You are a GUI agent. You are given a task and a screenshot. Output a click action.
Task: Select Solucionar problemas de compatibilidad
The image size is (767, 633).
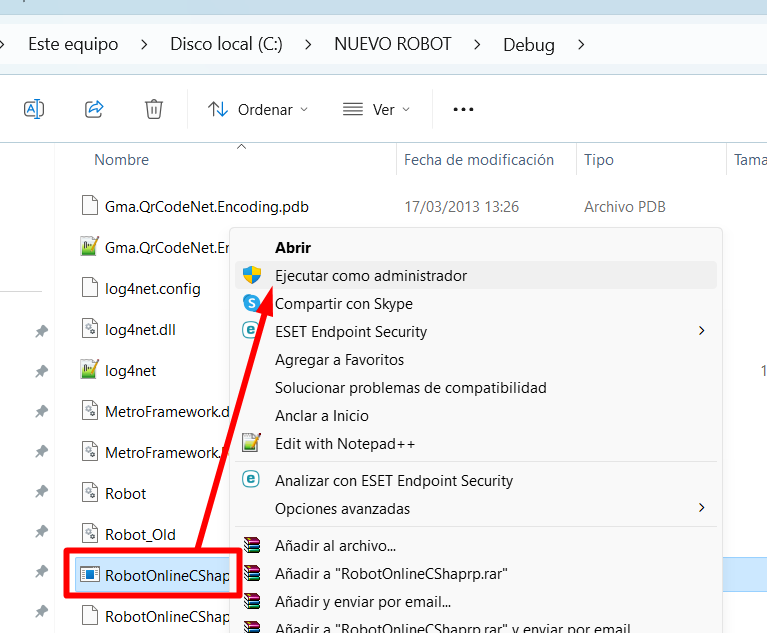click(410, 388)
